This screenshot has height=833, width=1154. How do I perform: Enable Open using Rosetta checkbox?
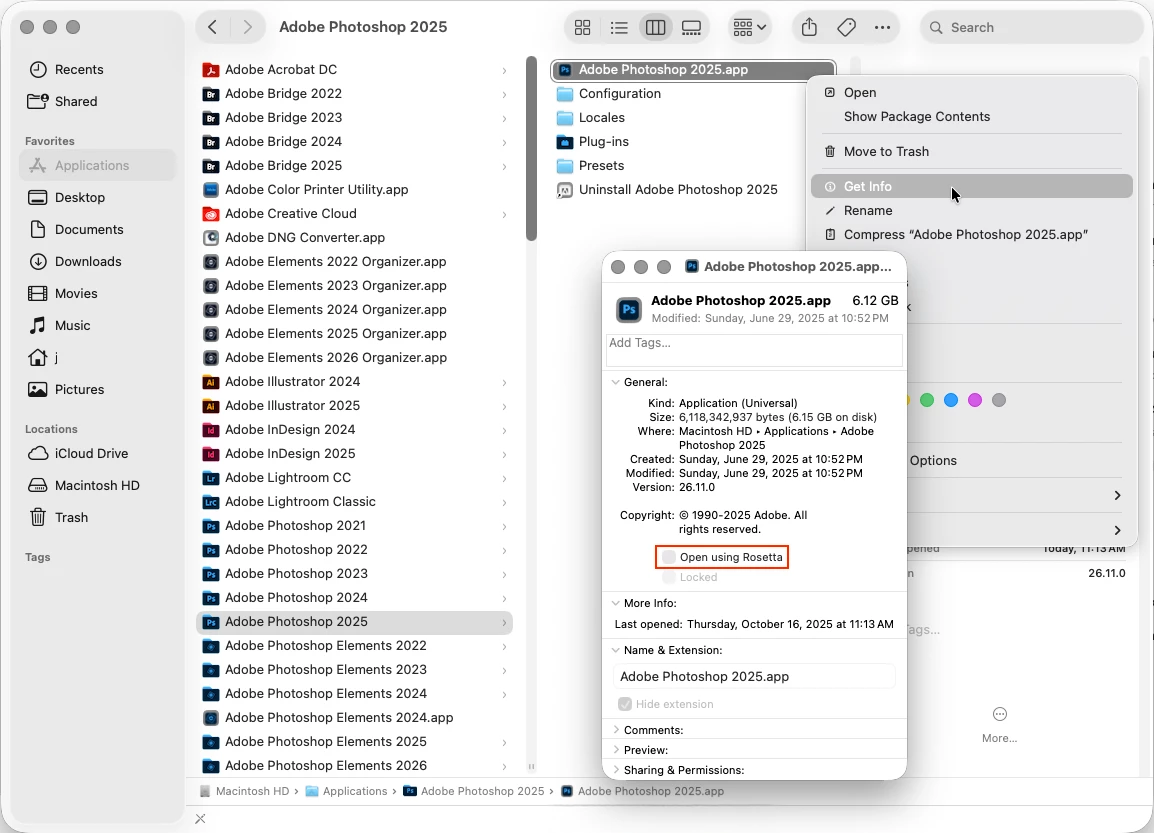tap(669, 557)
